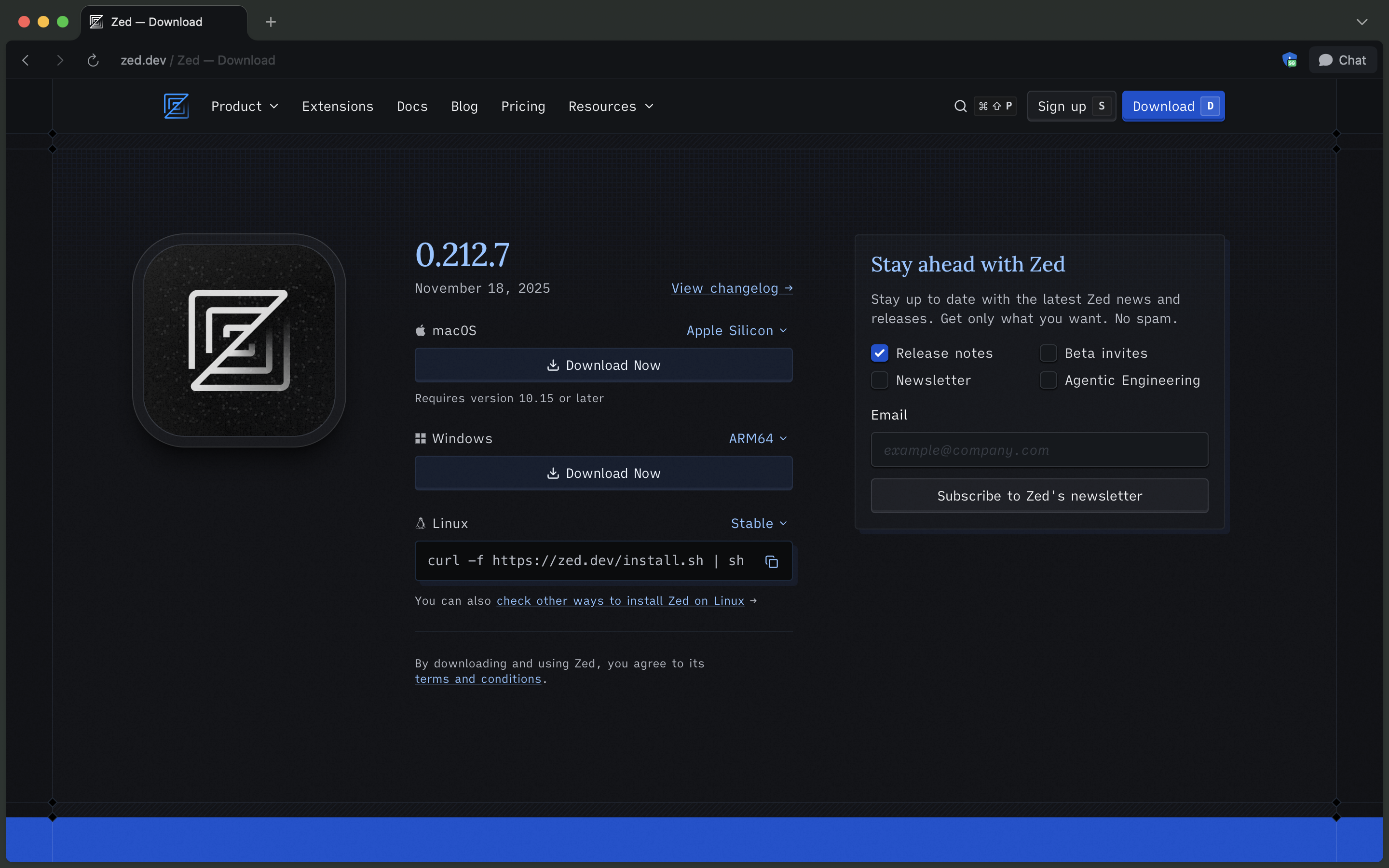
Task: Reload the current page
Action: 93,60
